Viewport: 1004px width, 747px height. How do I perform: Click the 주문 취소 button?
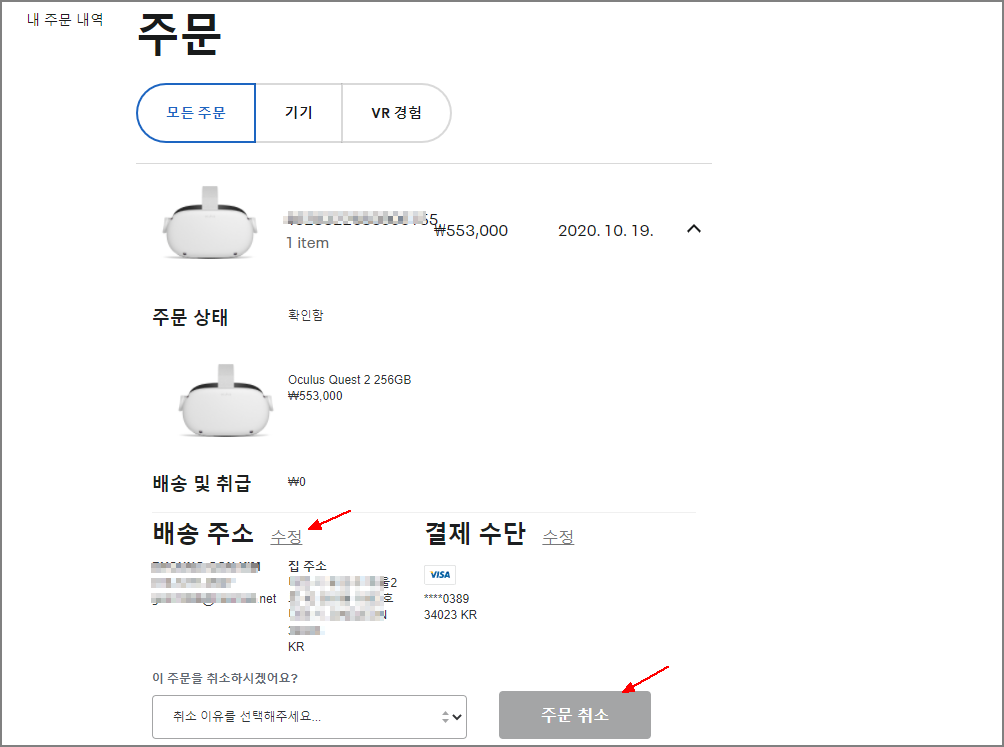575,715
